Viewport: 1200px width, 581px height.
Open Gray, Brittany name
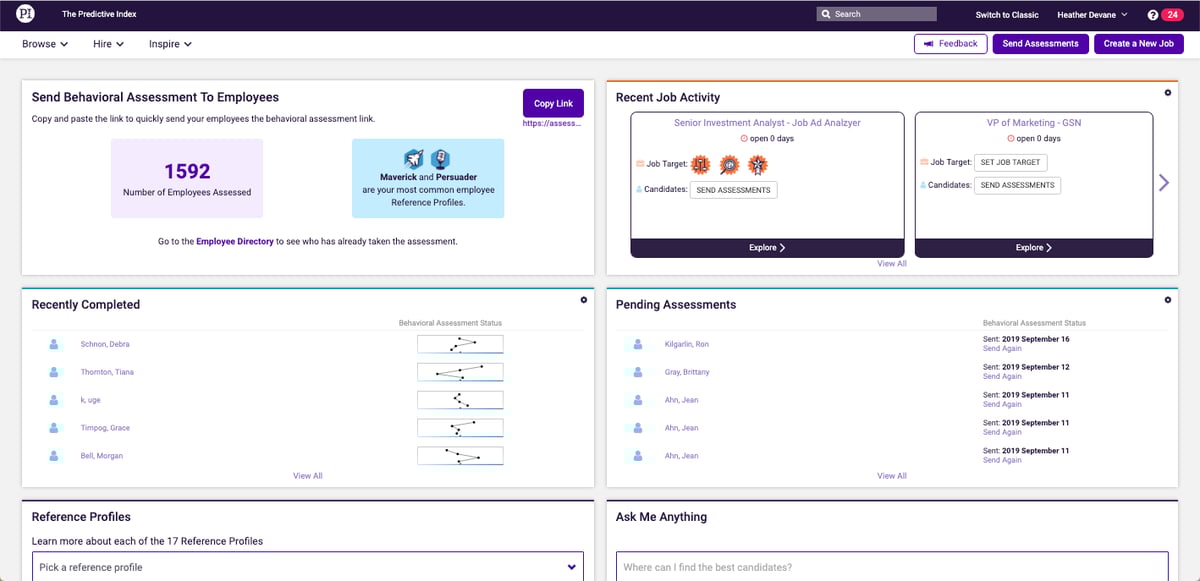(x=686, y=372)
